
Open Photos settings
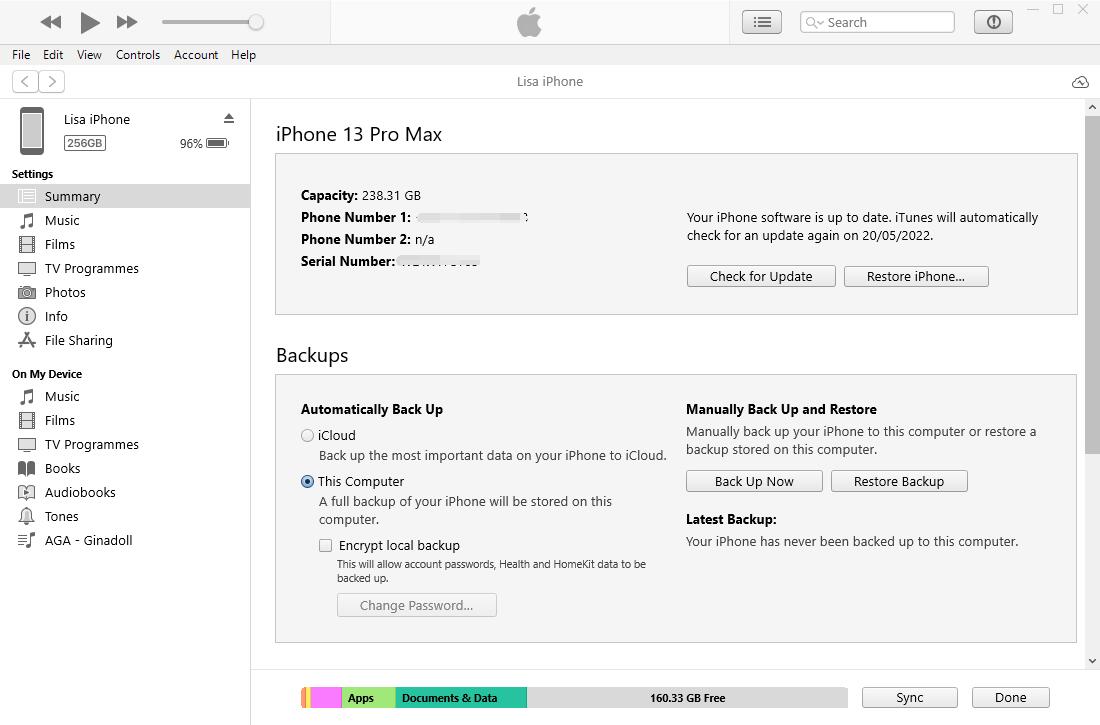(125, 292)
